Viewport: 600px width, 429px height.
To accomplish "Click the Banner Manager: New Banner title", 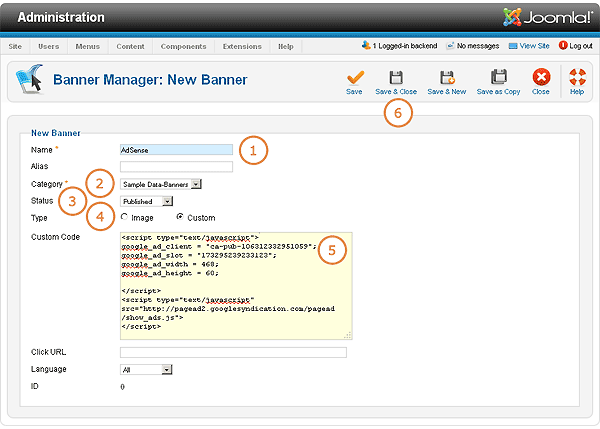I will 150,80.
